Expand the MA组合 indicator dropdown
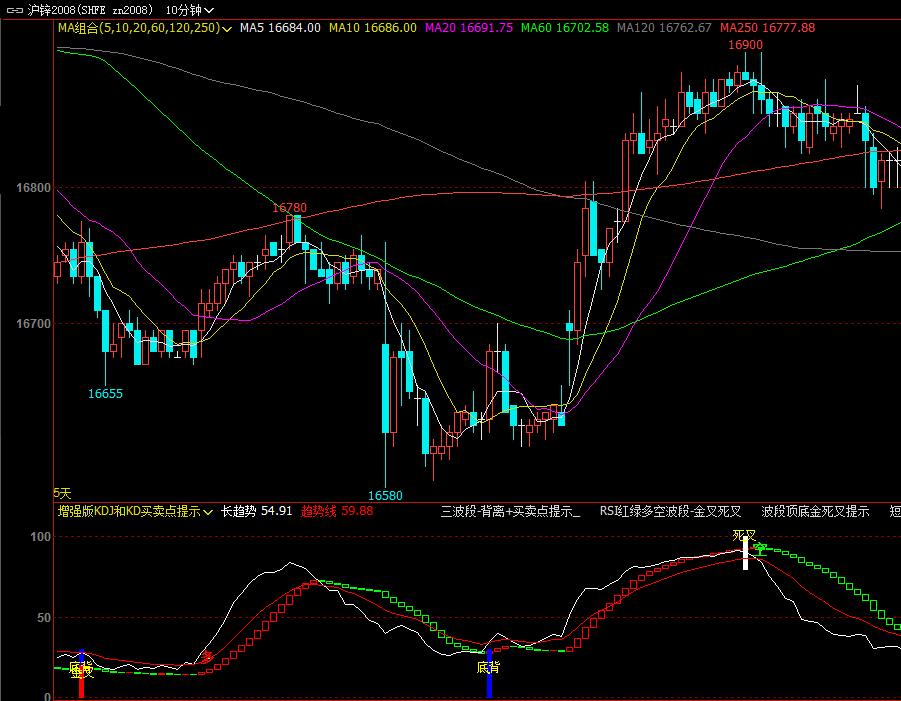901x701 pixels. [145, 28]
